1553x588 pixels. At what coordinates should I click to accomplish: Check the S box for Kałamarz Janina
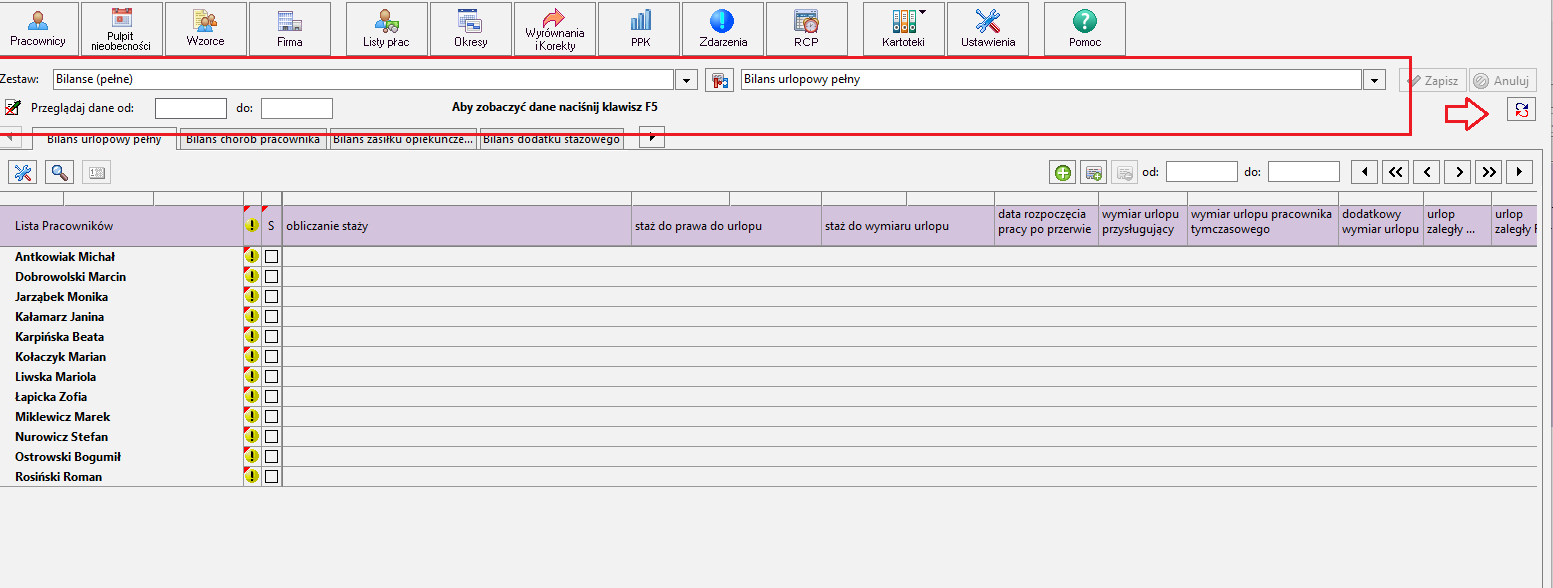[271, 317]
